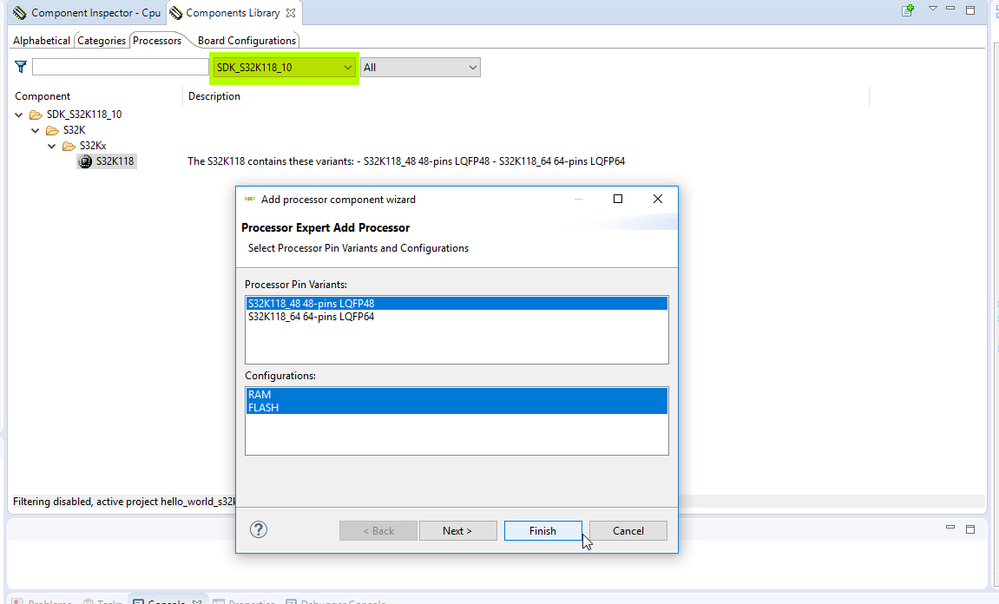This screenshot has height=604, width=999.
Task: Select S32K118_64 64-pins LQFP64 variant
Action: (457, 317)
